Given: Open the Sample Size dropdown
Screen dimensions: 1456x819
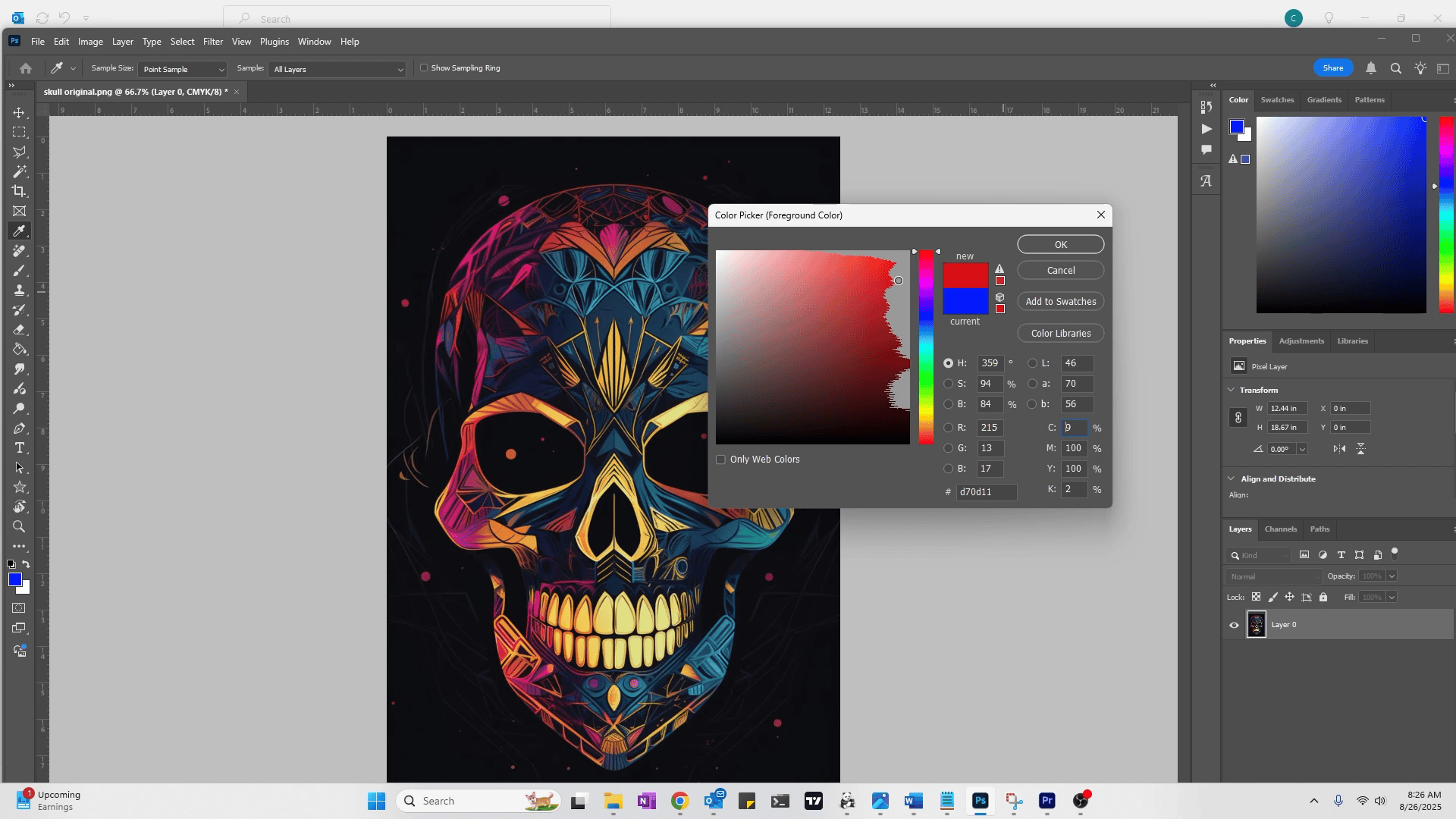Looking at the screenshot, I should 182,69.
